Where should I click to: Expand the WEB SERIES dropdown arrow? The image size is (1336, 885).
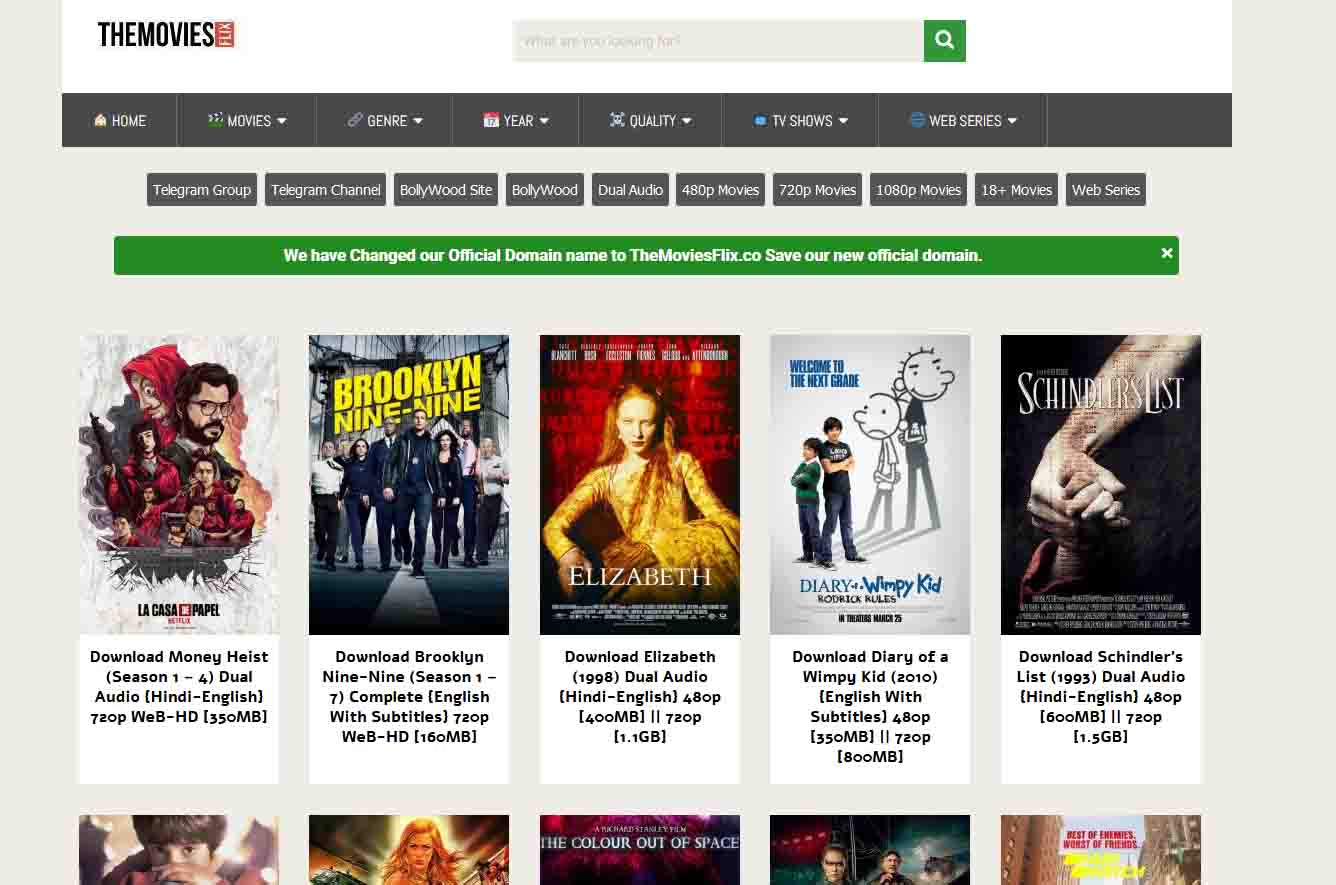(x=1012, y=121)
